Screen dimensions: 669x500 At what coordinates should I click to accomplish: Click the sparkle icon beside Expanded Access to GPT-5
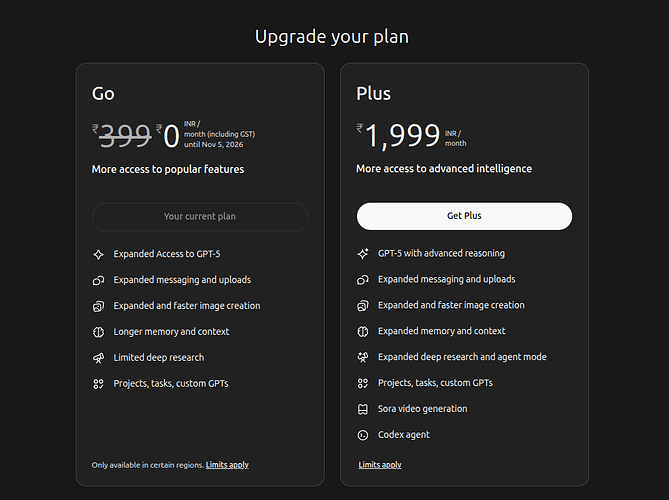click(x=98, y=254)
